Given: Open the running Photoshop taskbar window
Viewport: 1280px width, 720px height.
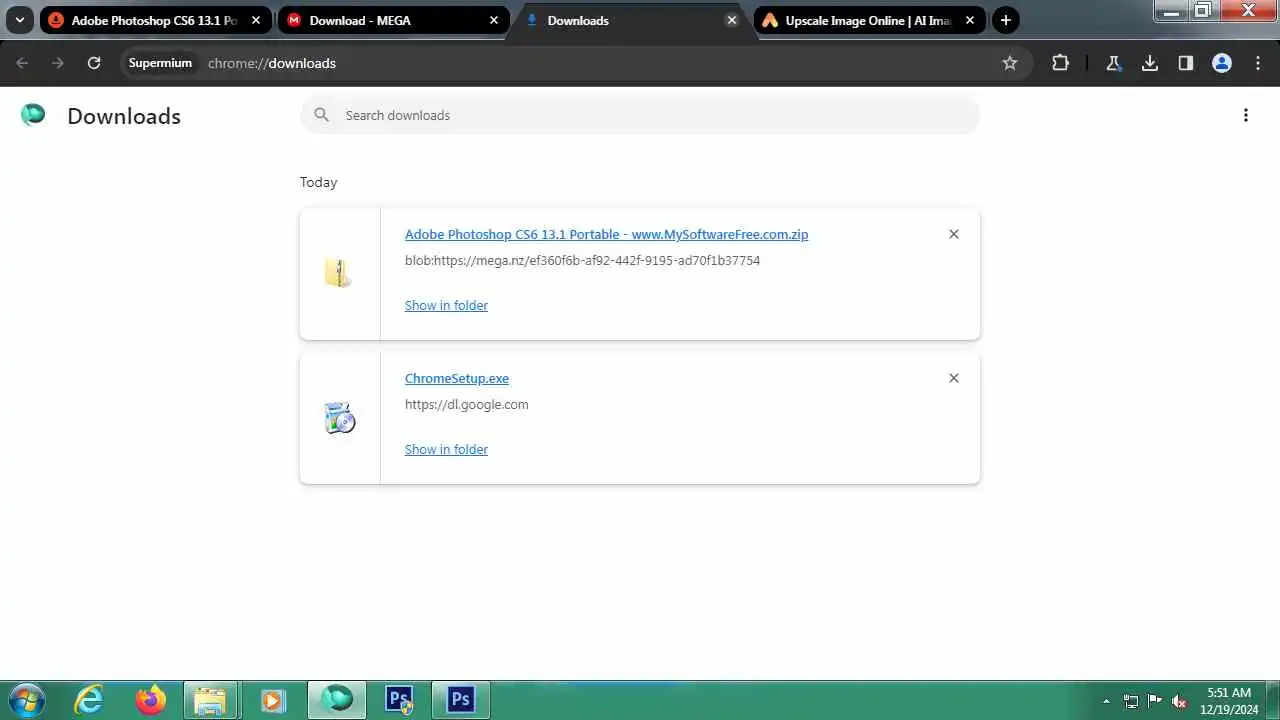Looking at the screenshot, I should click(461, 700).
